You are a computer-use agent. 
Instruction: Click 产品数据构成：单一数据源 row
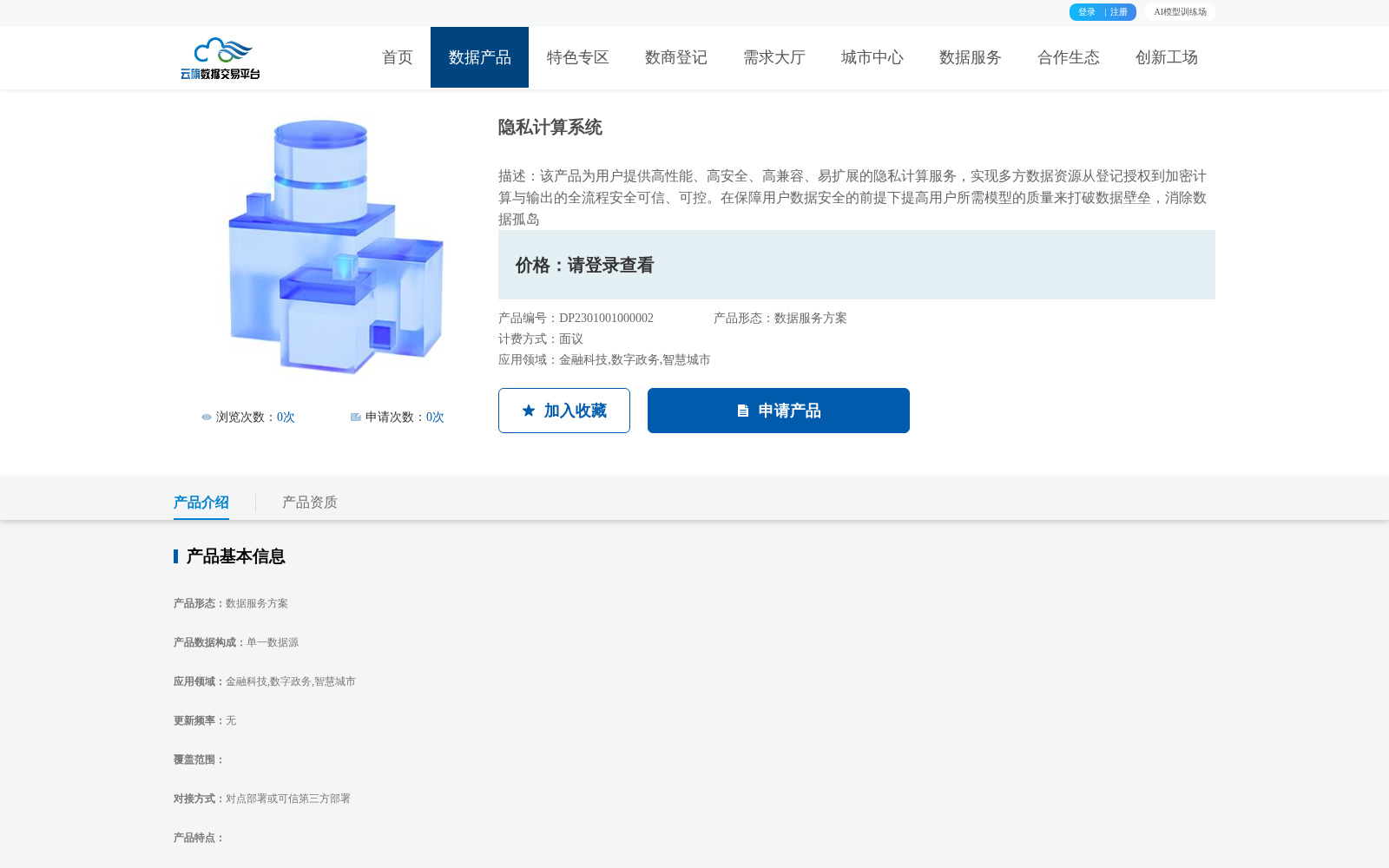236,642
